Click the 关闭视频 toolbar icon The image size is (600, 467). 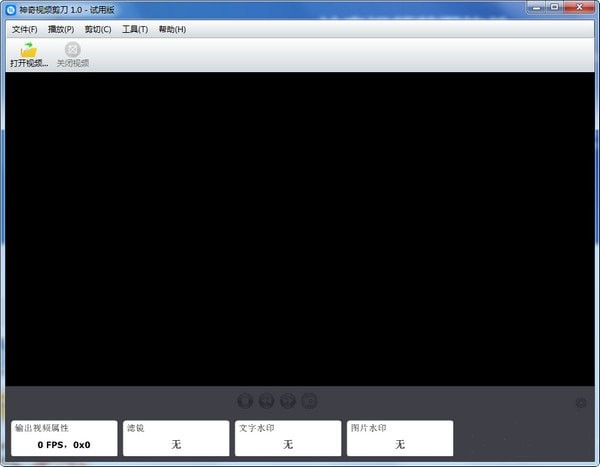point(72,50)
